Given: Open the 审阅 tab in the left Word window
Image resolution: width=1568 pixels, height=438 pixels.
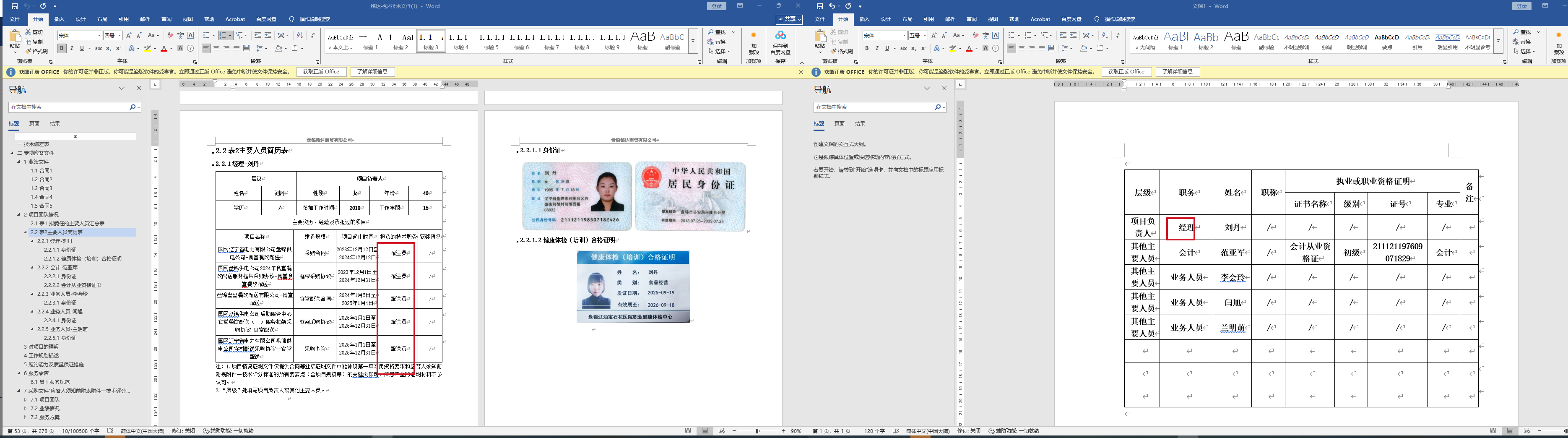Looking at the screenshot, I should click(166, 19).
